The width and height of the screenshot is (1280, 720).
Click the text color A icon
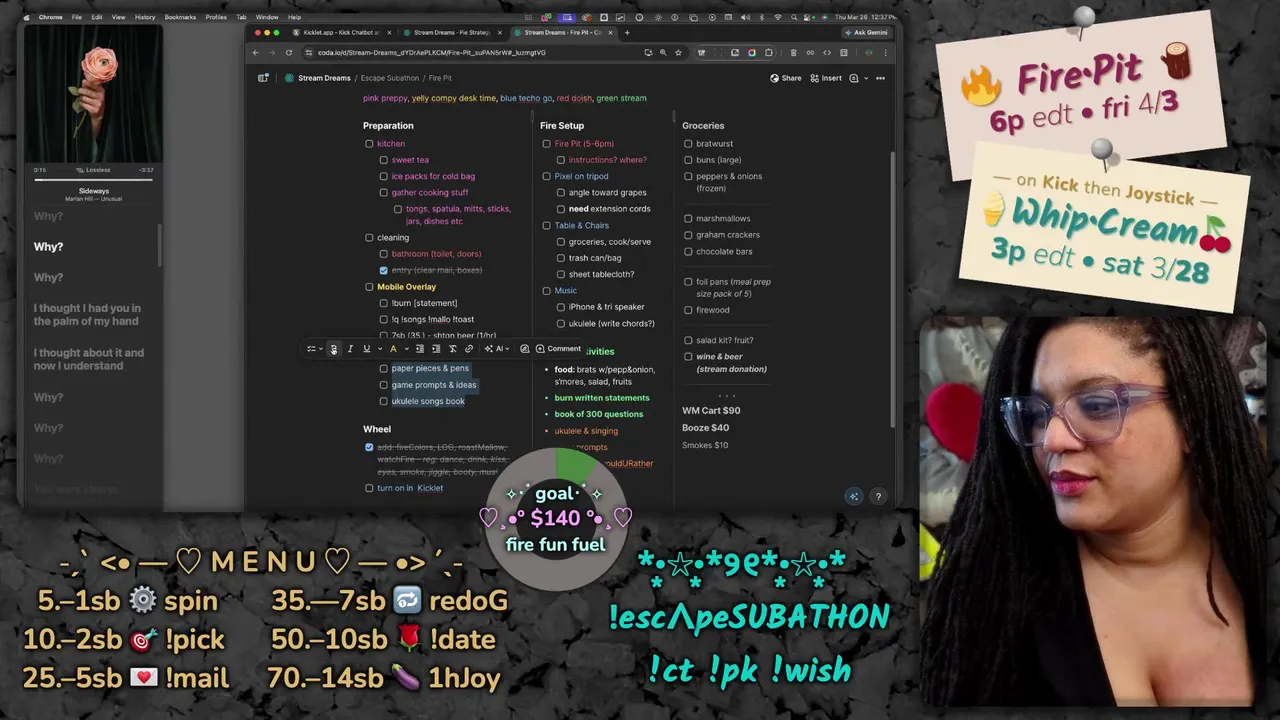[x=393, y=349]
